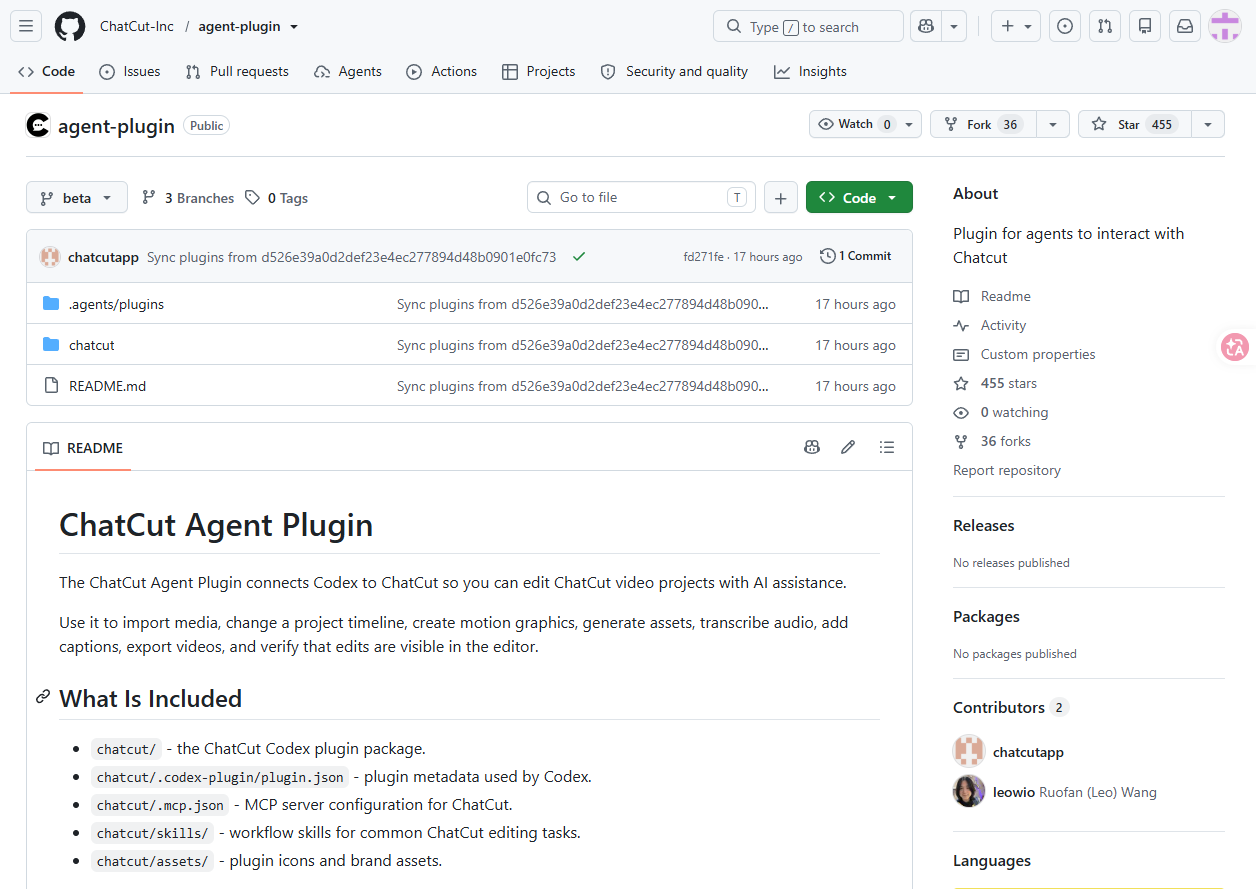Click the green commit status checkmark
This screenshot has height=889, width=1256.
coord(579,256)
